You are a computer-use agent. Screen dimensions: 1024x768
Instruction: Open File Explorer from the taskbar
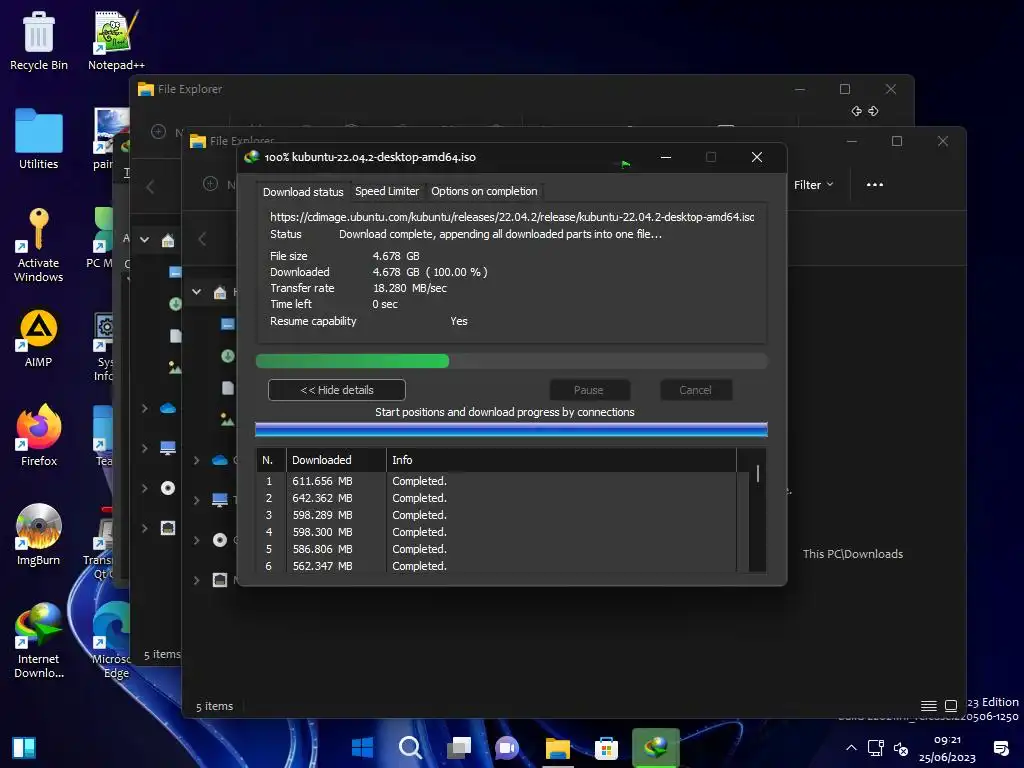pos(557,748)
